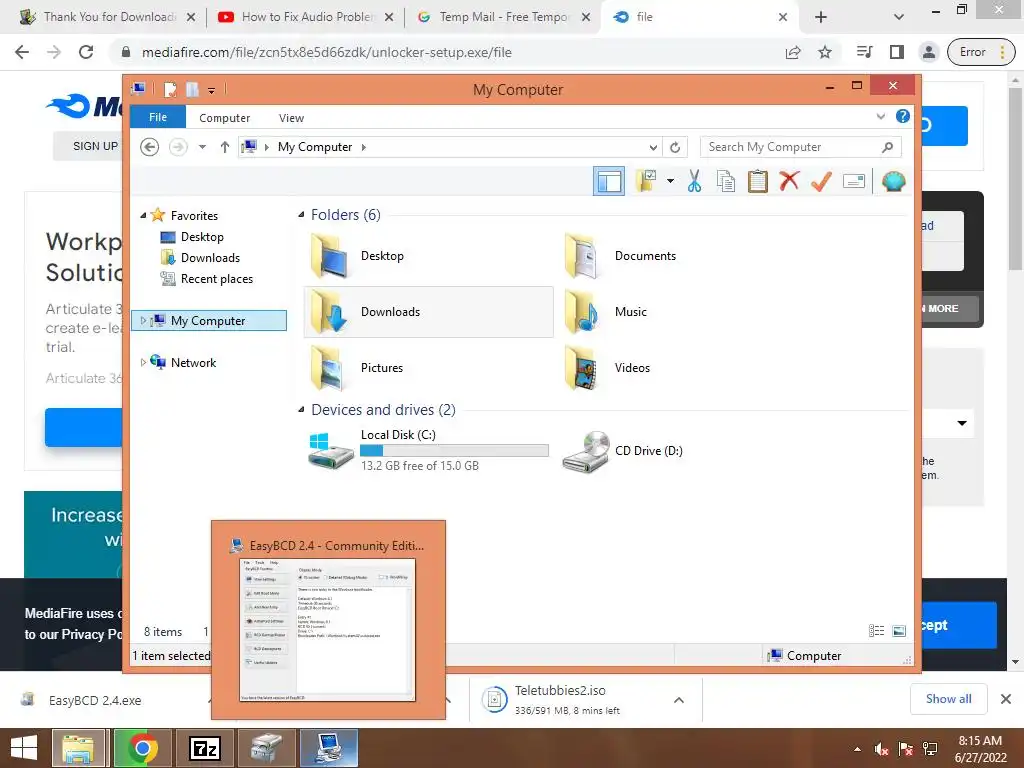
Task: Click EasyBCD 2.4.exe in downloads bar
Action: coord(95,700)
